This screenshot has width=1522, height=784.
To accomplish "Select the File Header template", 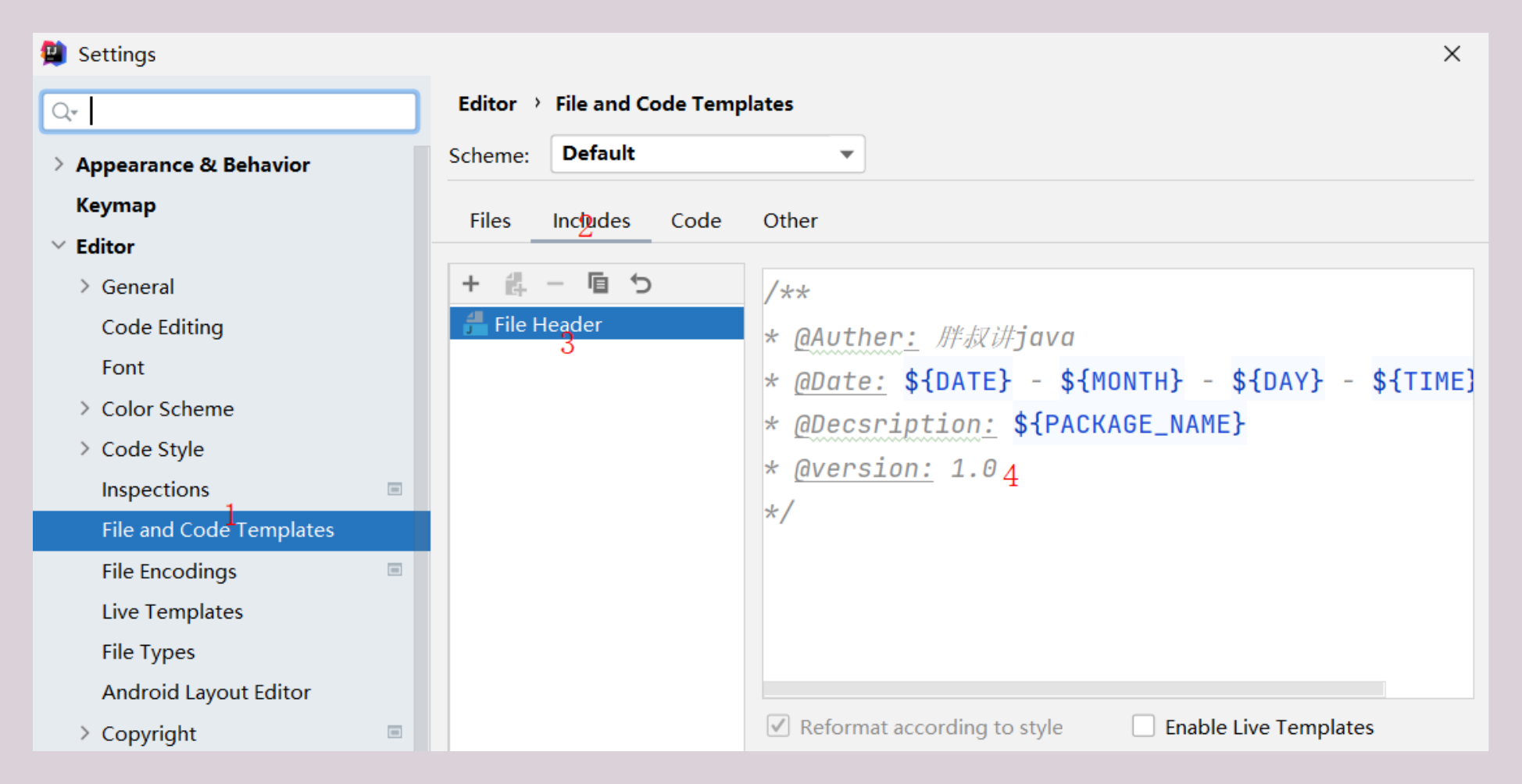I will click(x=547, y=324).
